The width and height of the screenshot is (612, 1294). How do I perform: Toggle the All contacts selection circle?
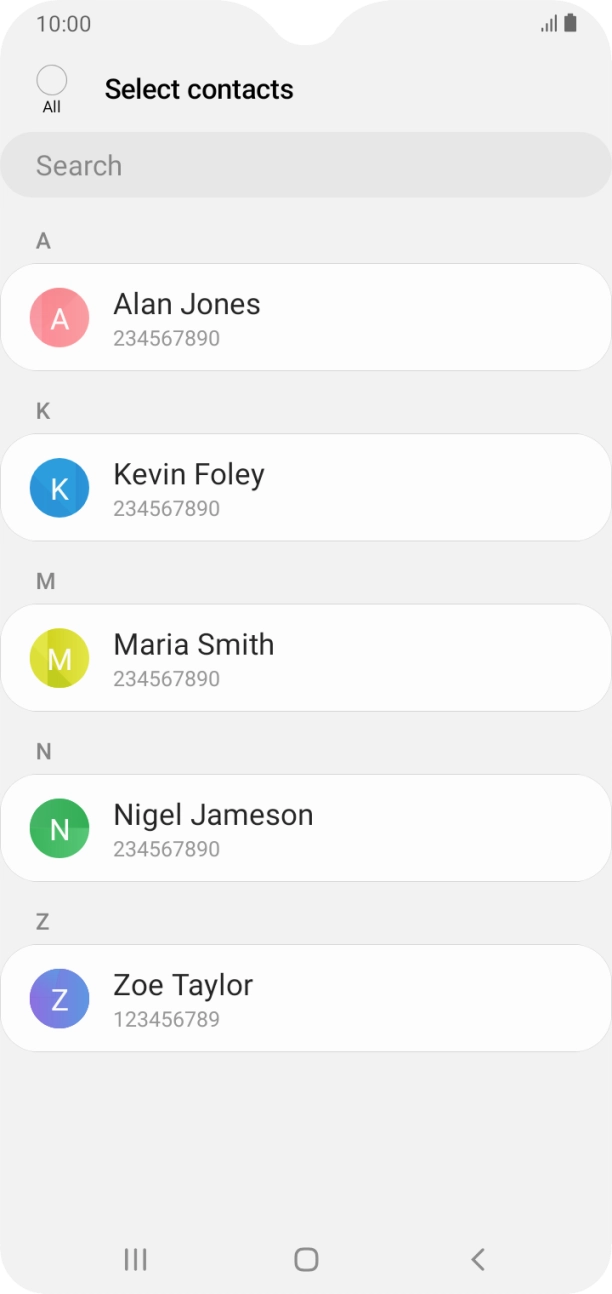pyautogui.click(x=51, y=81)
